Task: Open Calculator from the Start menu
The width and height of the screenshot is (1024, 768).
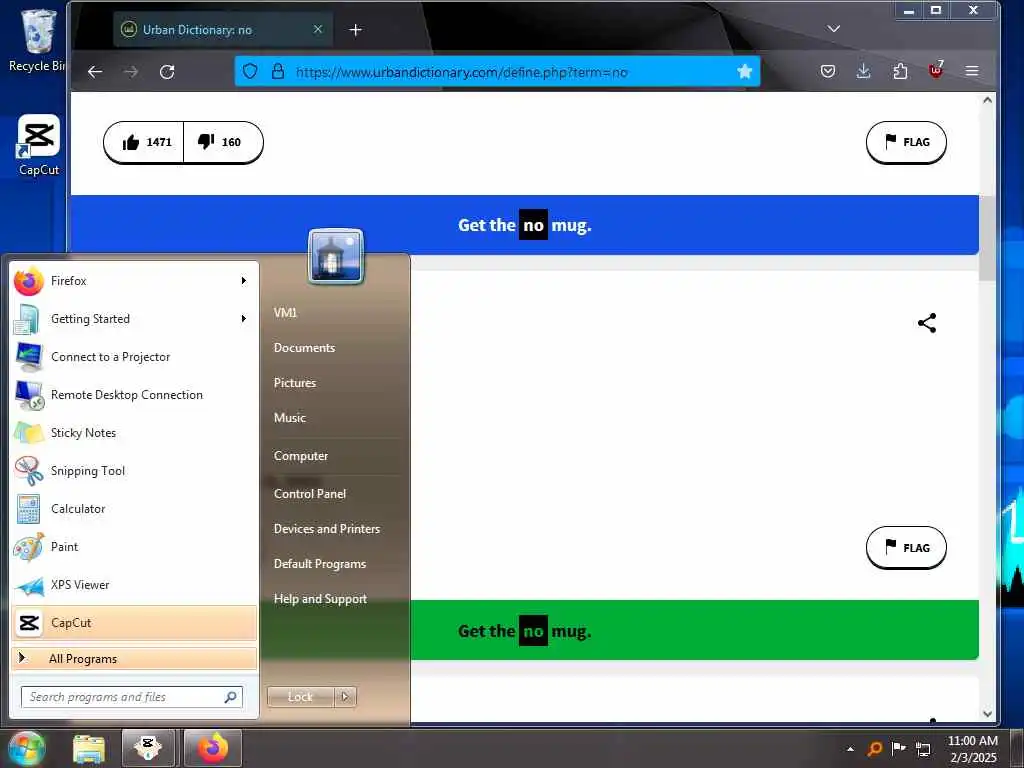Action: click(x=135, y=508)
